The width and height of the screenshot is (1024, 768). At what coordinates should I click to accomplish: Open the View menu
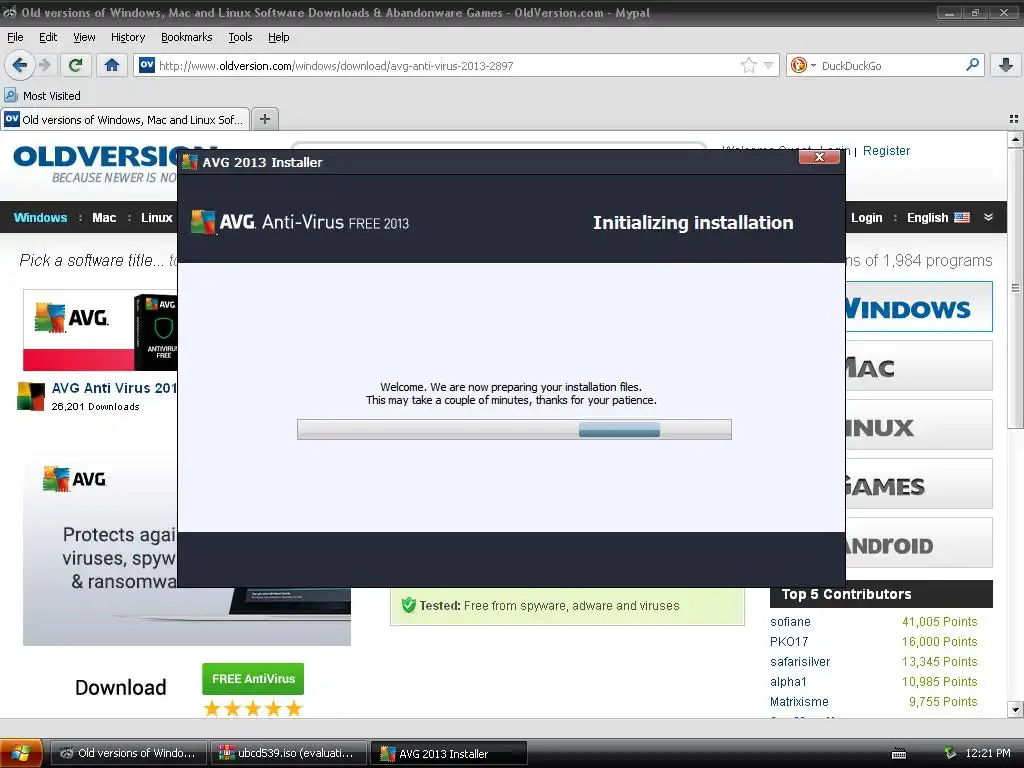pos(84,37)
